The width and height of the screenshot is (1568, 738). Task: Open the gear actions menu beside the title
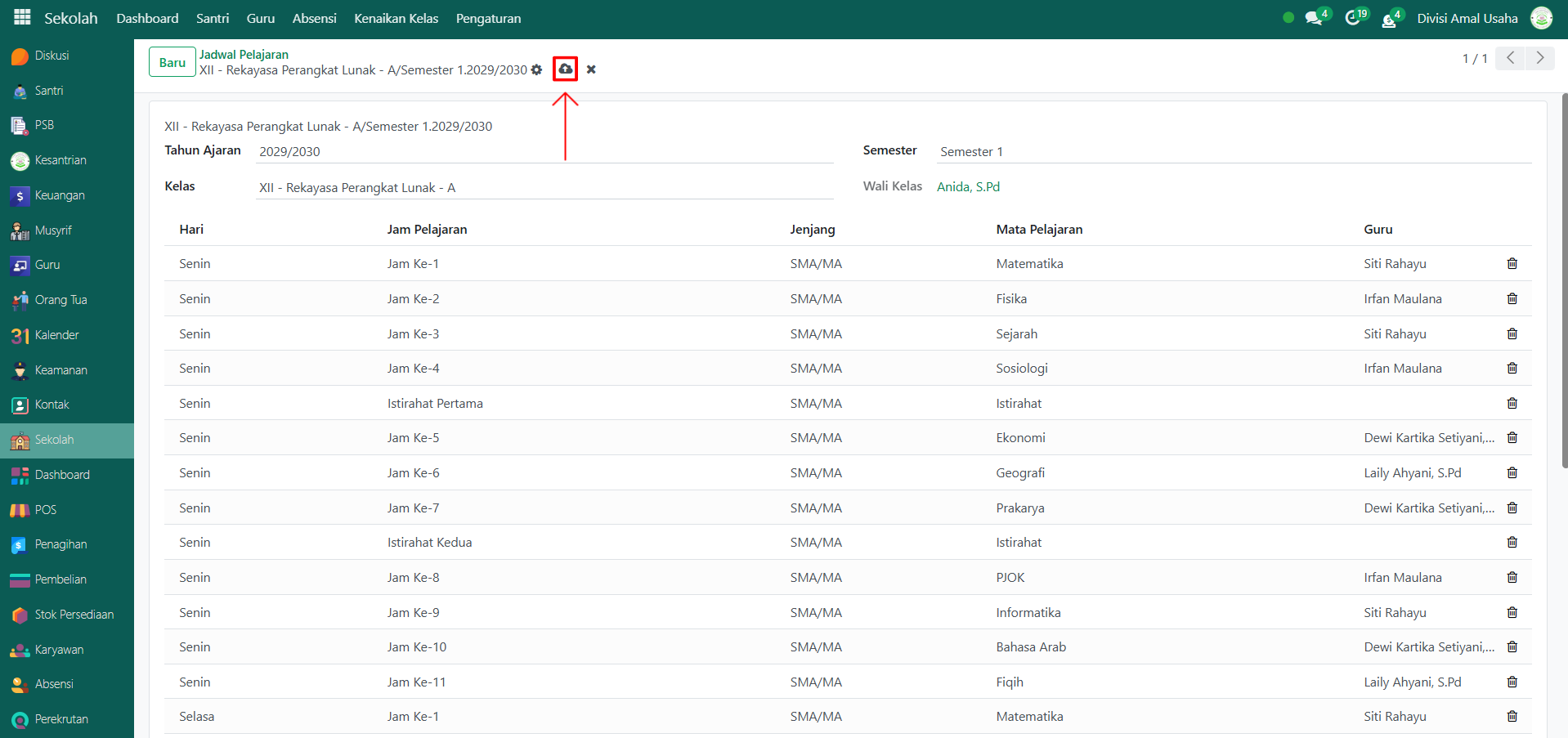pyautogui.click(x=536, y=70)
